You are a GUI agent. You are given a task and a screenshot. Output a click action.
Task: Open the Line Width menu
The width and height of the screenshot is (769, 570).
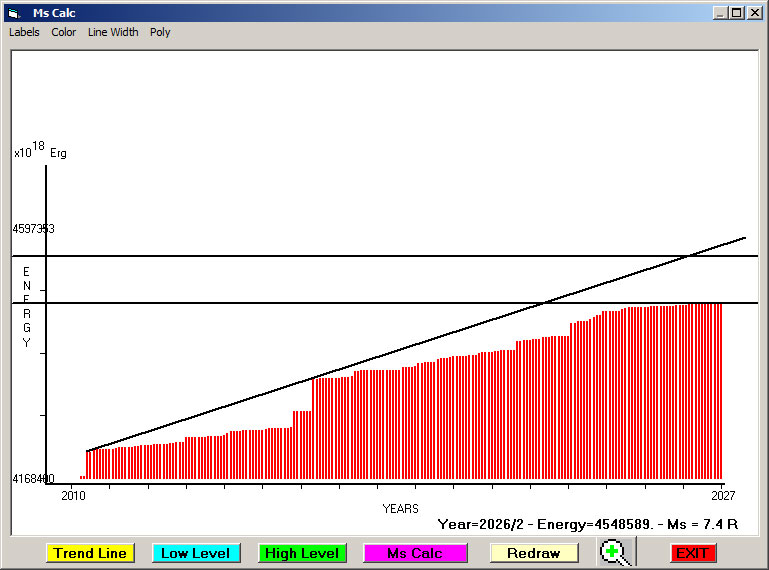(x=113, y=32)
